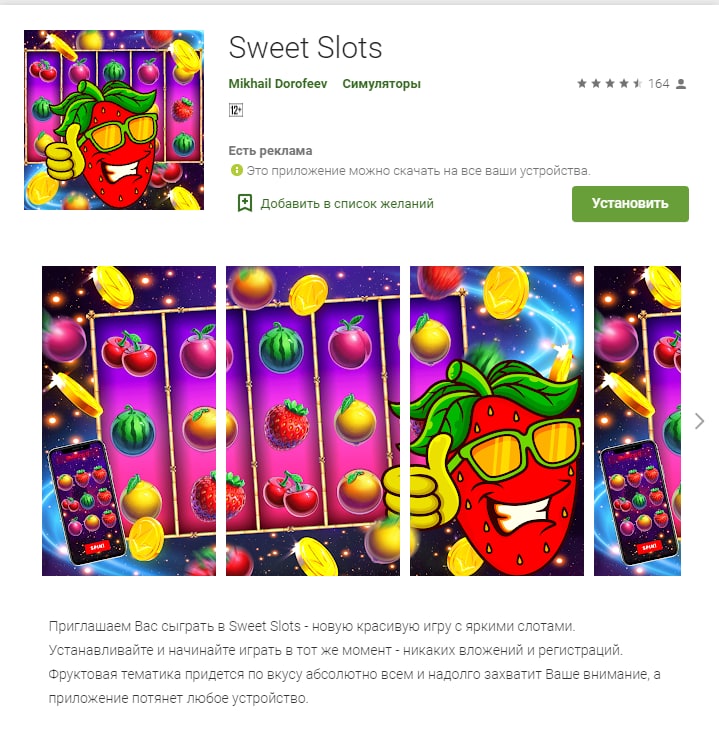Open second screenshot with watermelon reels
Image resolution: width=719 pixels, height=734 pixels.
(313, 421)
